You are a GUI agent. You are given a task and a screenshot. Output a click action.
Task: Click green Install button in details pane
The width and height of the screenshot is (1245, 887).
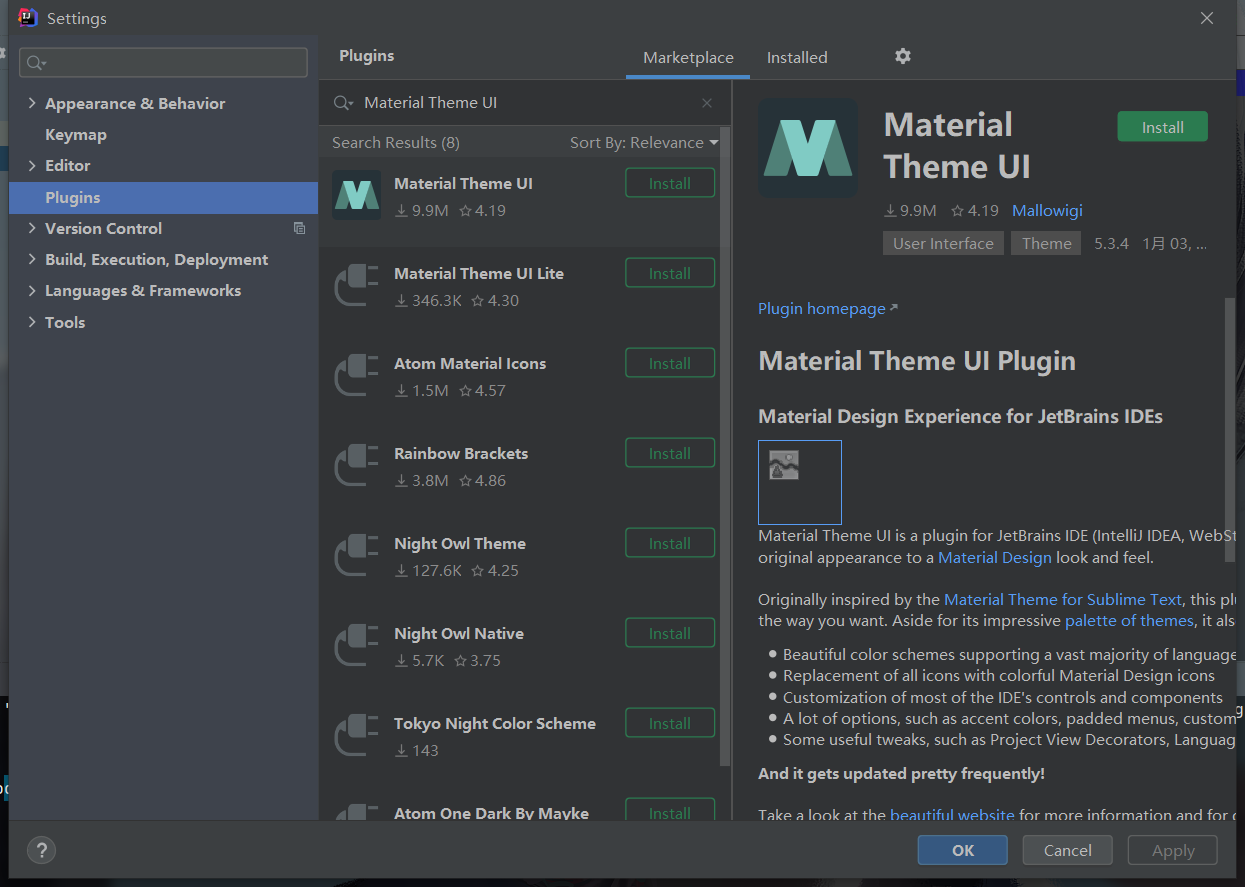click(1162, 127)
